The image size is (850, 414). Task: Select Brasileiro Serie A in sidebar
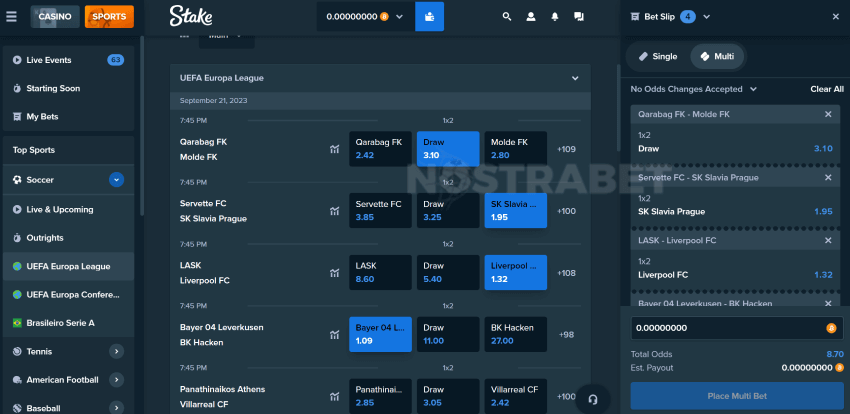68,322
